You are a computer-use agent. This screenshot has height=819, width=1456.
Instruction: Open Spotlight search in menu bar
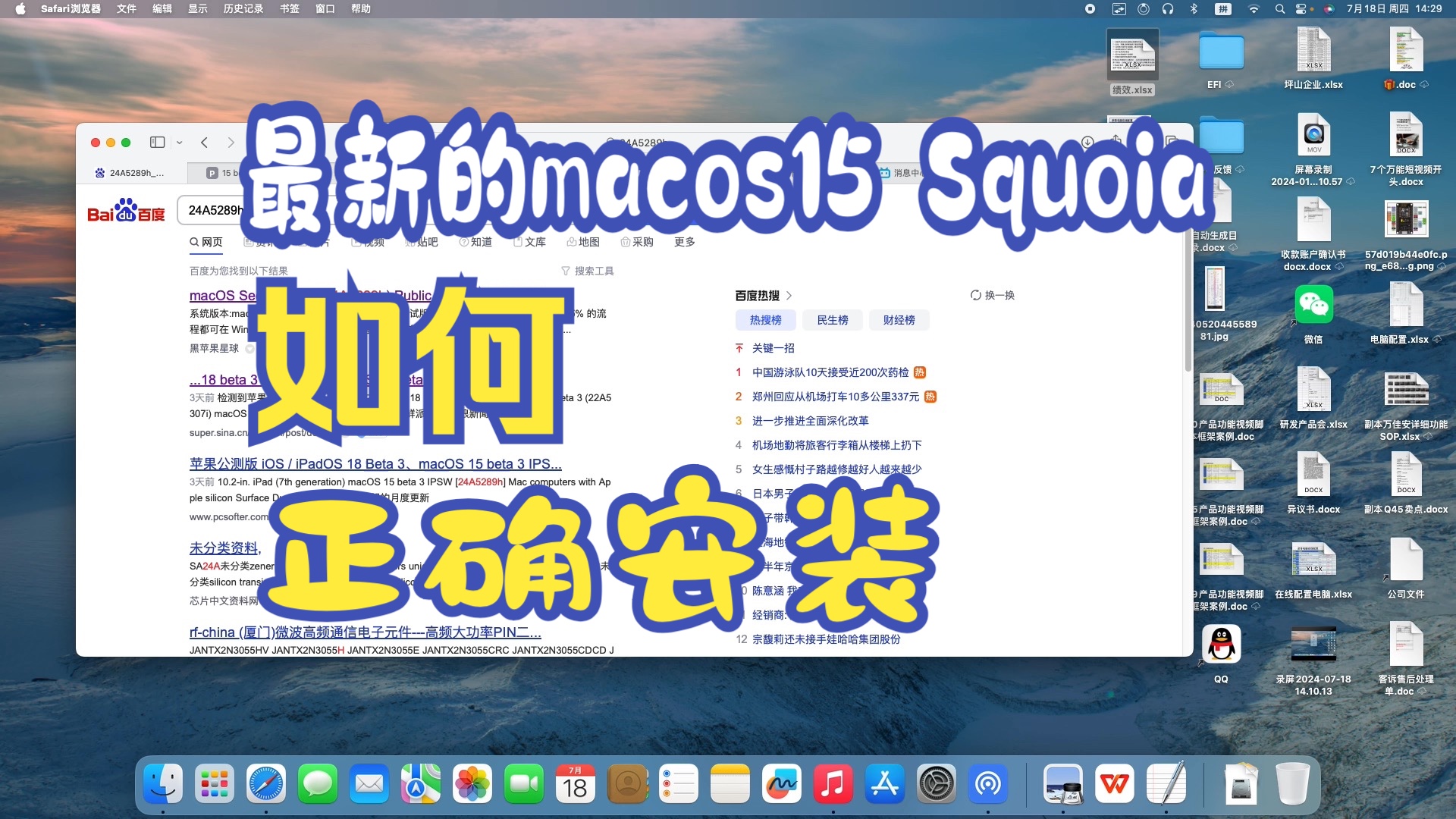1280,8
